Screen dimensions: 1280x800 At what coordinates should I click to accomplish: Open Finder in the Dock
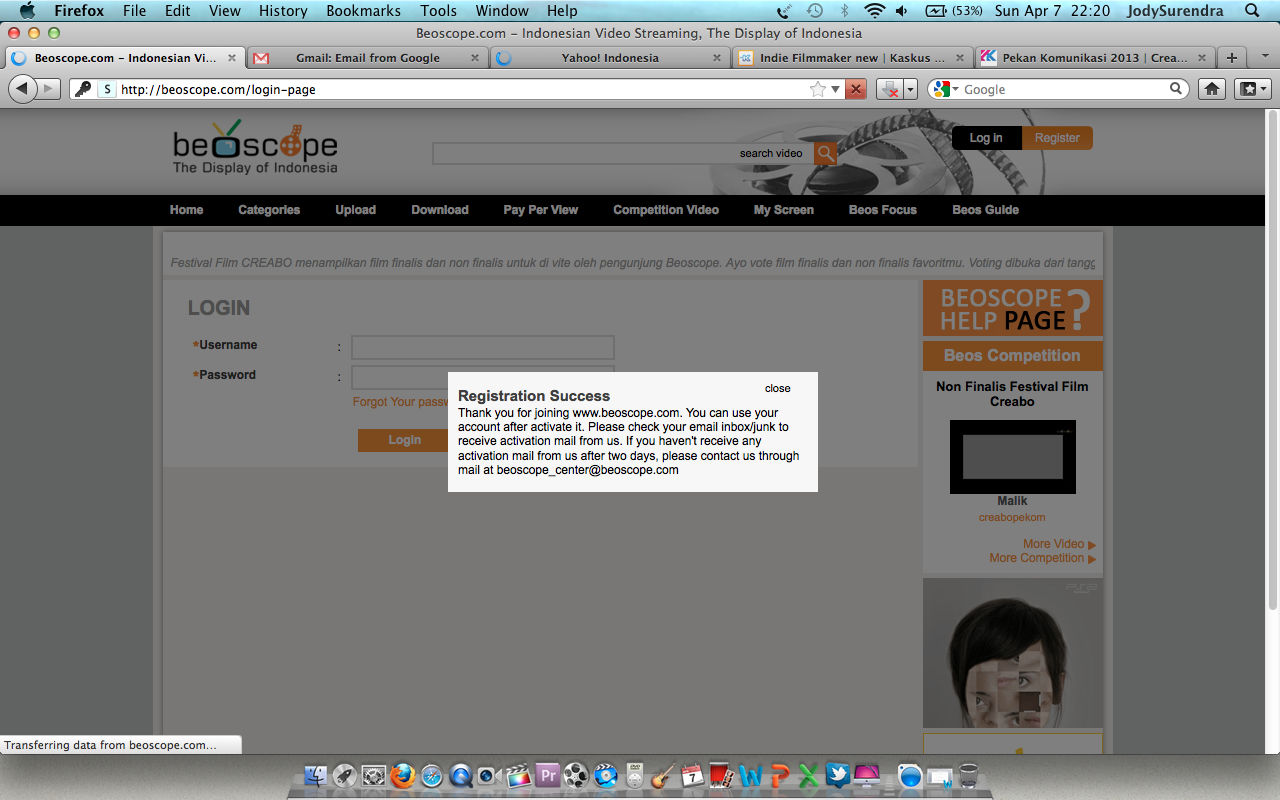[316, 775]
